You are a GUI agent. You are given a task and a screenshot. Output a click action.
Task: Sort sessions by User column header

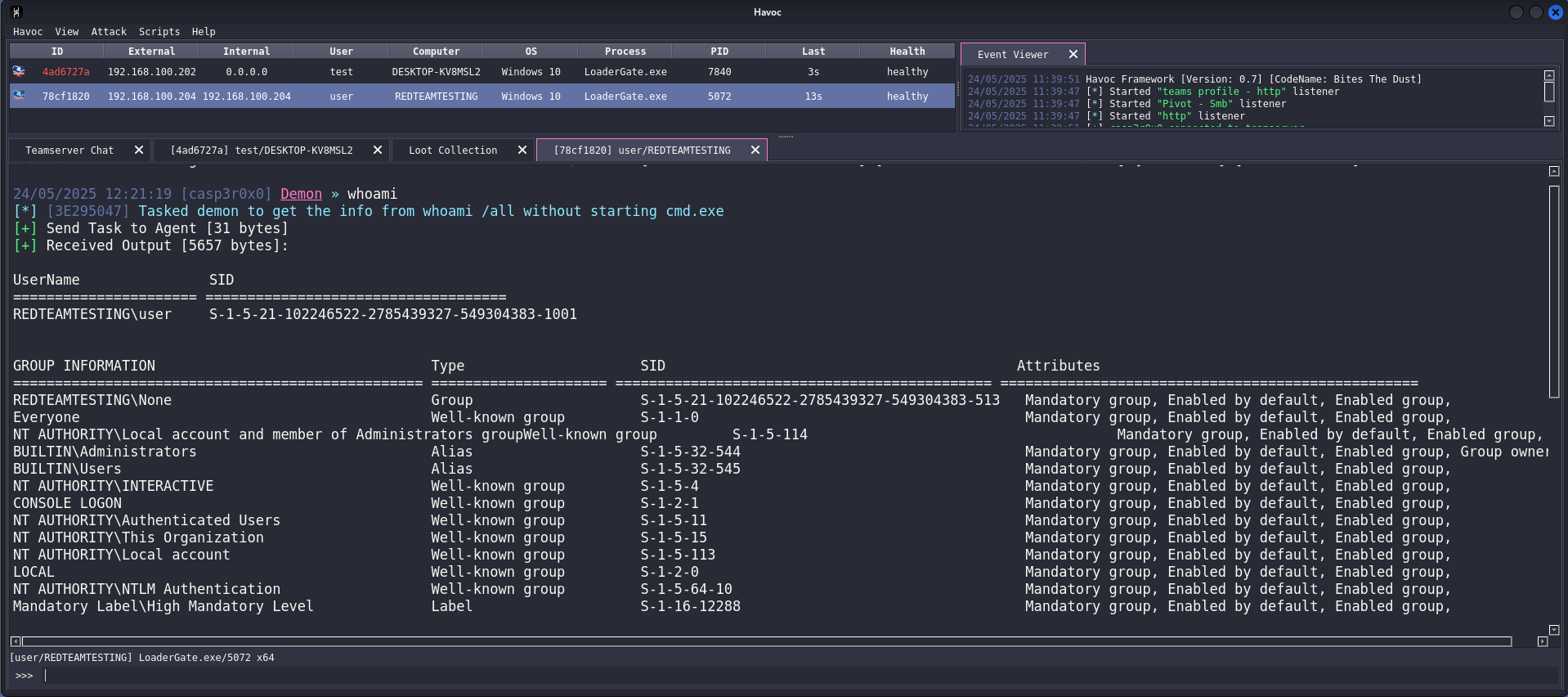341,52
